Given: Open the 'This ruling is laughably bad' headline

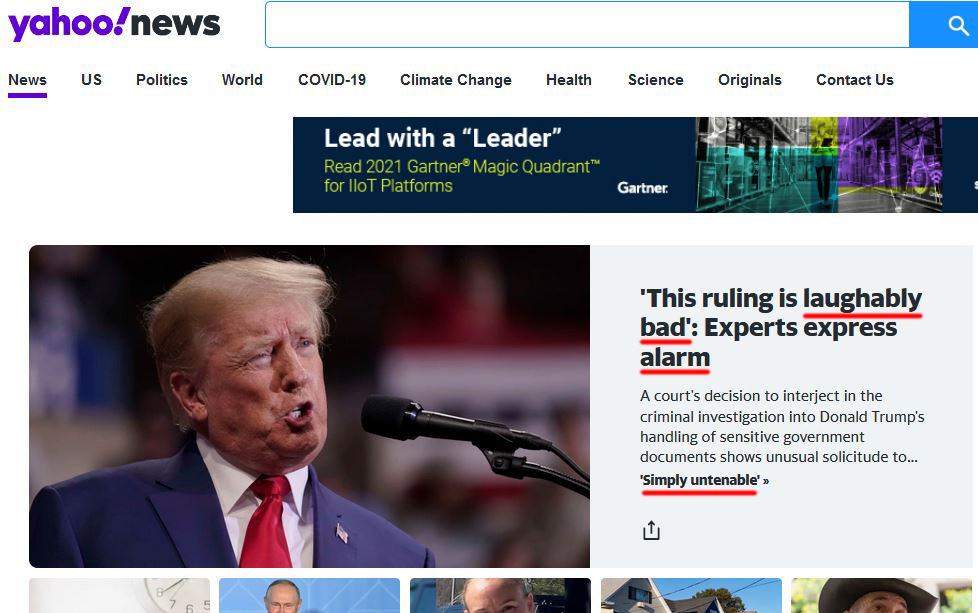Looking at the screenshot, I should pyautogui.click(x=780, y=328).
